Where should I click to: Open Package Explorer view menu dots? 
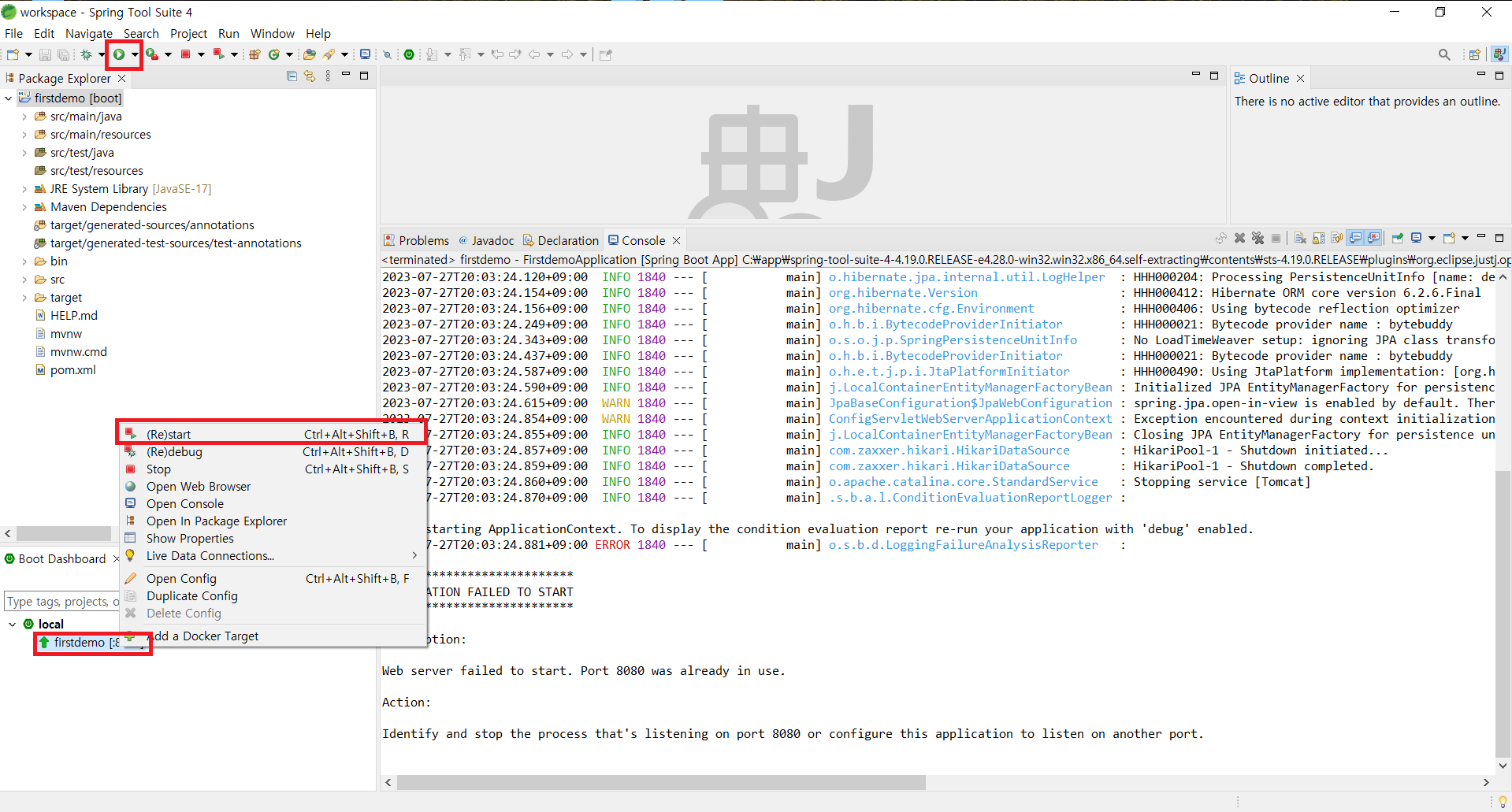(328, 76)
